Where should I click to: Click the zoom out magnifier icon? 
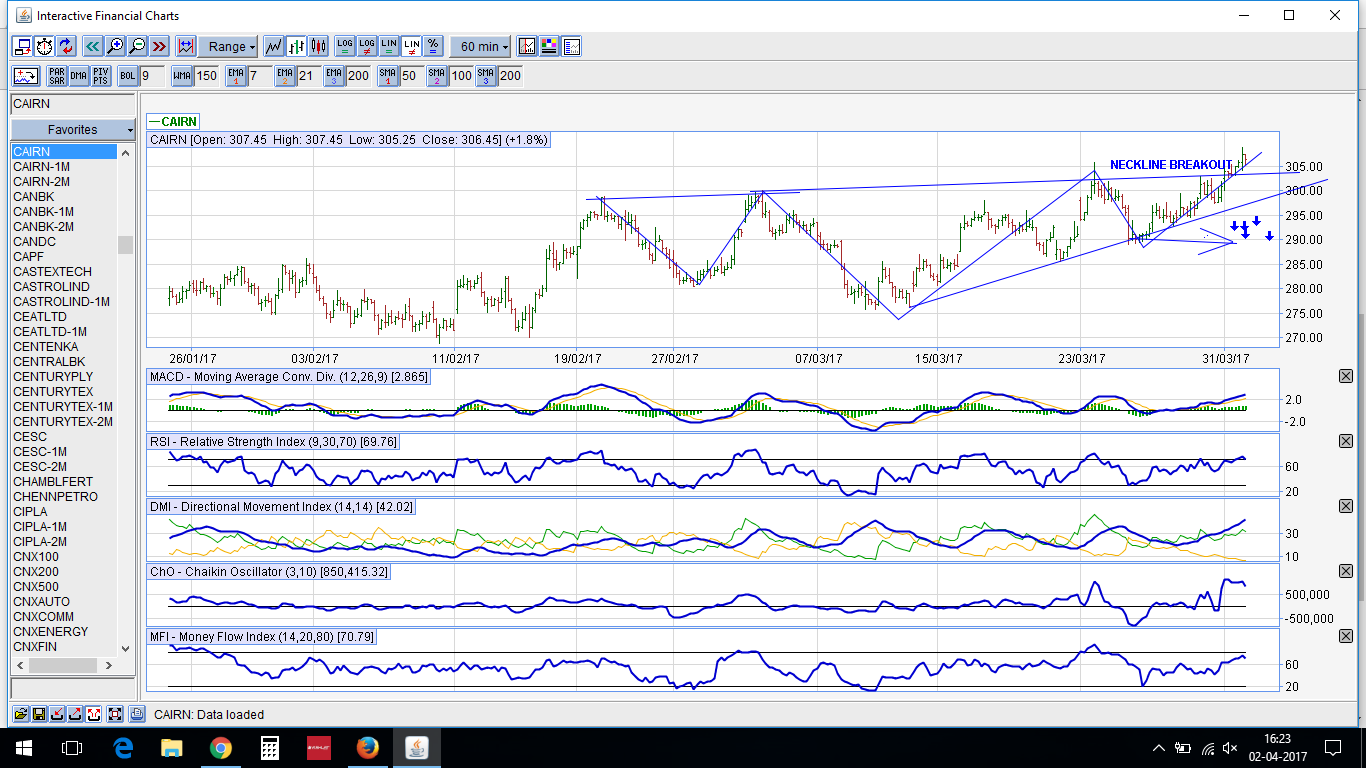click(x=137, y=46)
